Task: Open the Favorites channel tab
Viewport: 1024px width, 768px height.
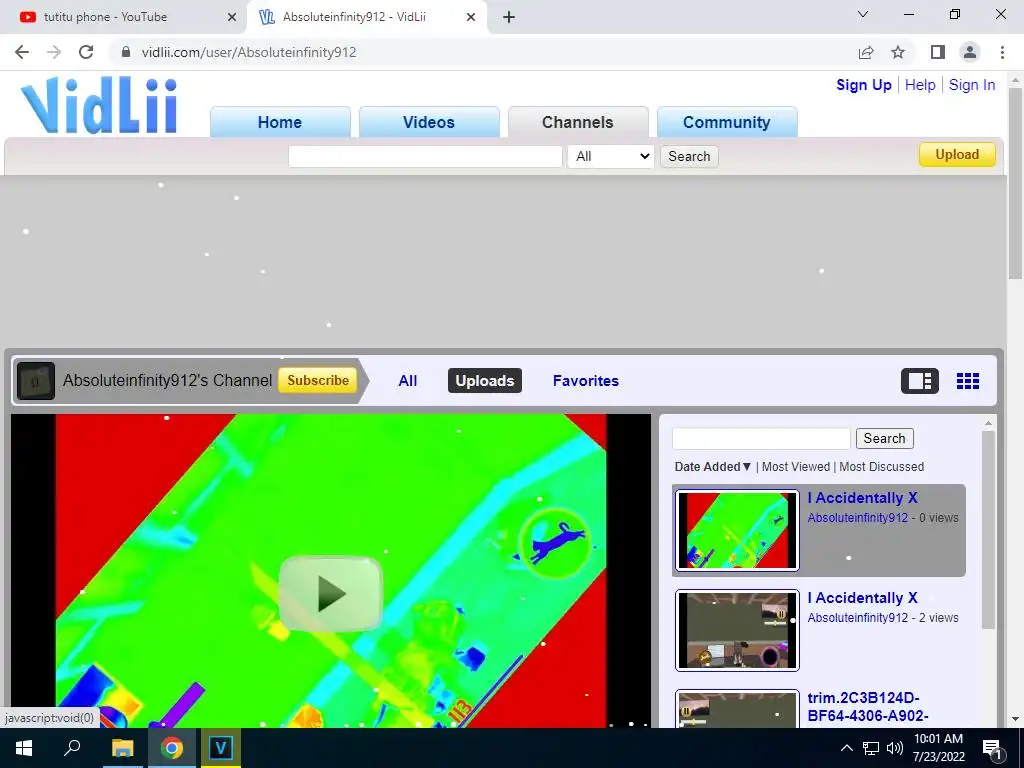Action: (x=586, y=381)
